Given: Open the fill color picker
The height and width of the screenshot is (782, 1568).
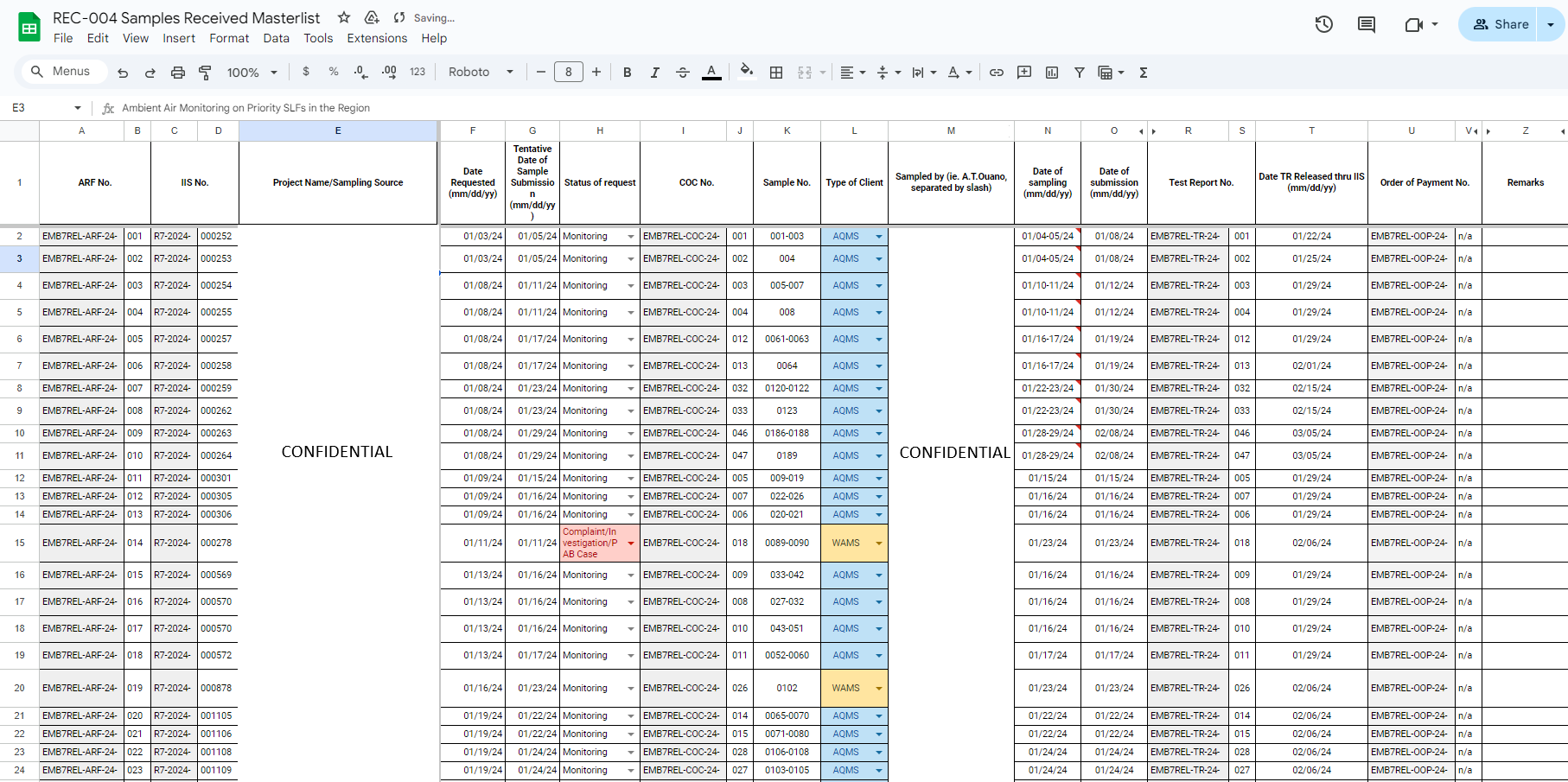Looking at the screenshot, I should [748, 72].
